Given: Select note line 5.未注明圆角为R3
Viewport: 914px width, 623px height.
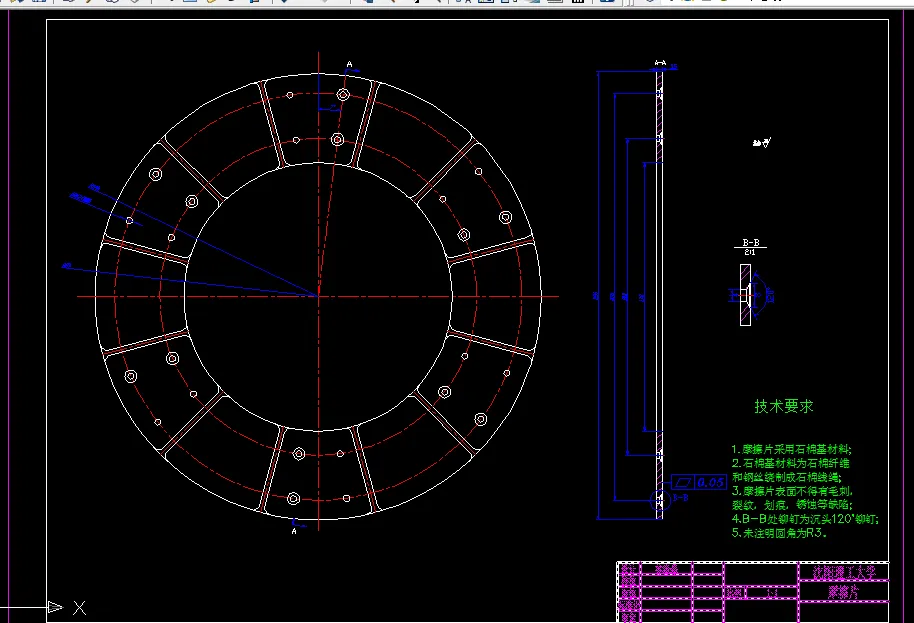Looking at the screenshot, I should tap(779, 533).
